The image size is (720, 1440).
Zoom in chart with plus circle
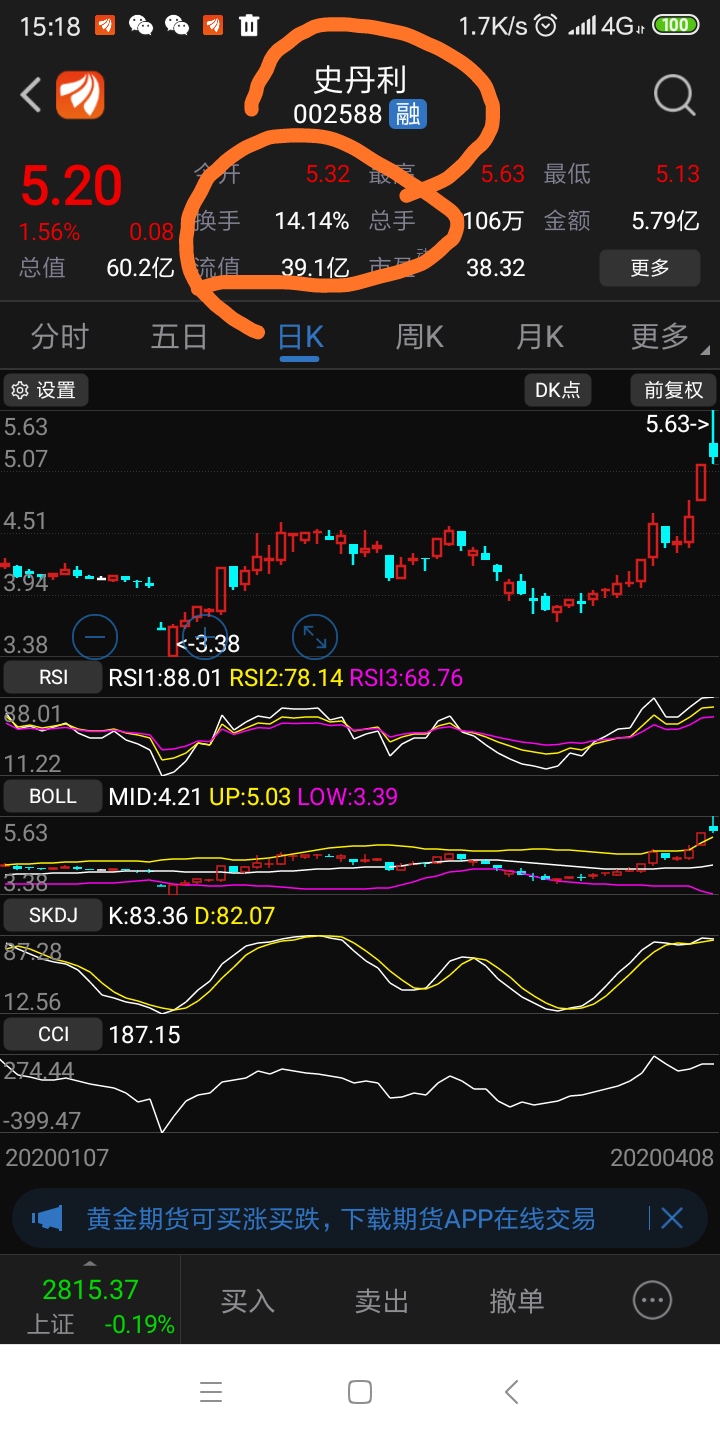coord(205,636)
